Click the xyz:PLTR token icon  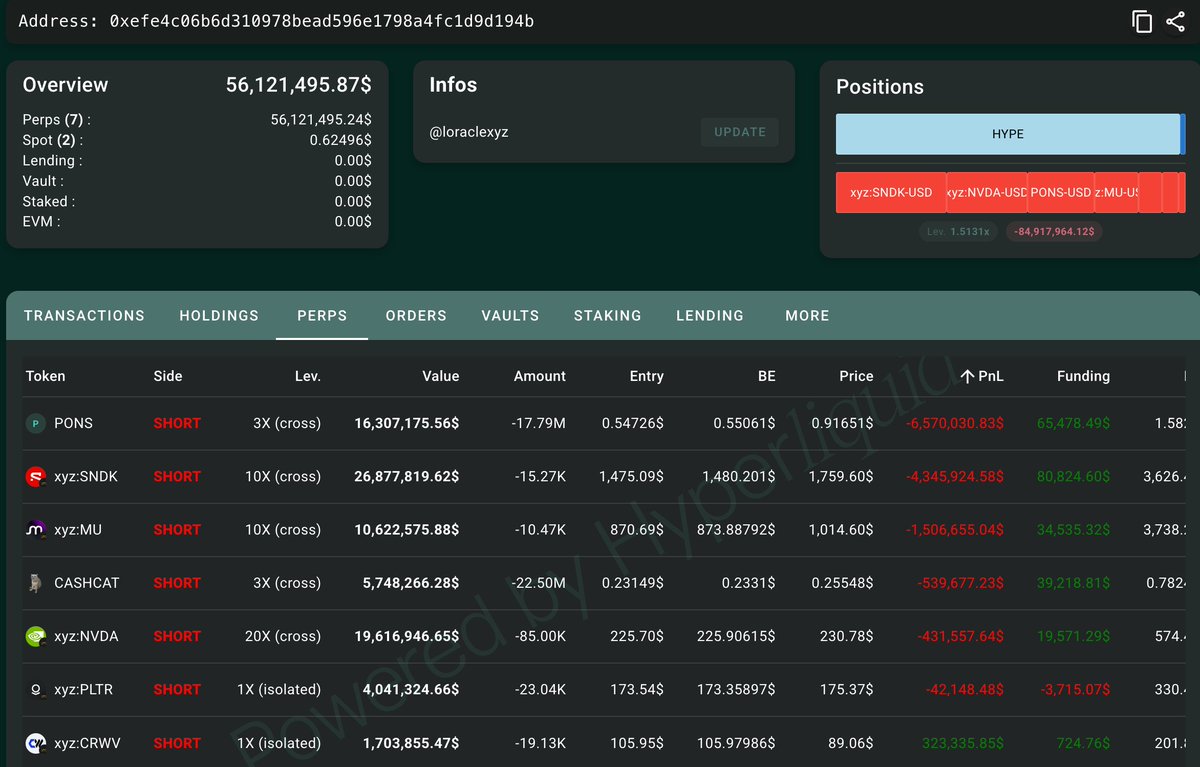[x=36, y=690]
